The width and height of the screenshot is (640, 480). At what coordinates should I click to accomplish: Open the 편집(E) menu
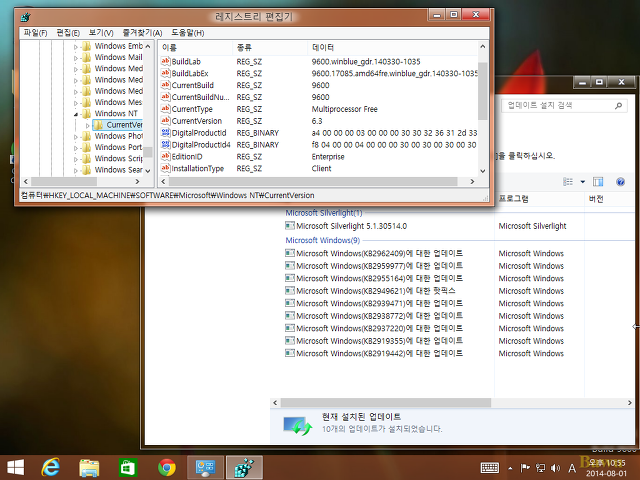pyautogui.click(x=68, y=33)
